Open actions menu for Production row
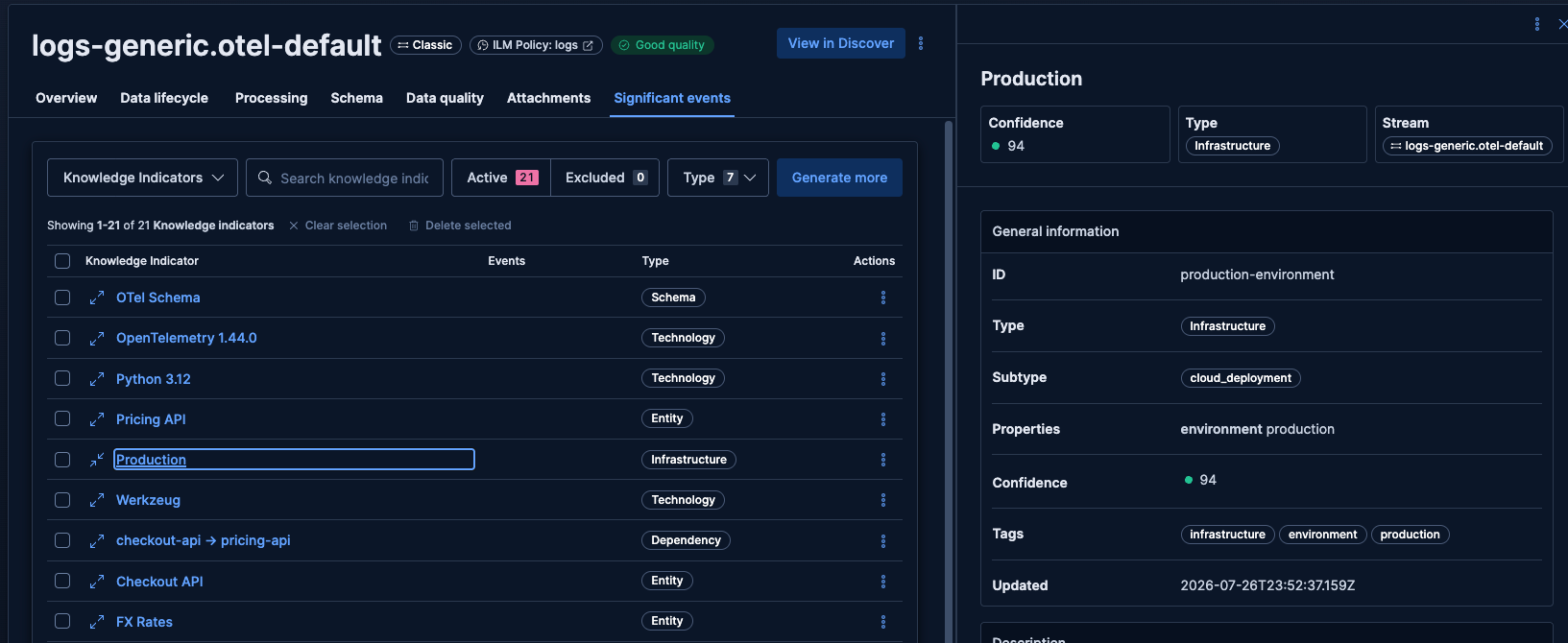The height and width of the screenshot is (643, 1568). (x=883, y=460)
